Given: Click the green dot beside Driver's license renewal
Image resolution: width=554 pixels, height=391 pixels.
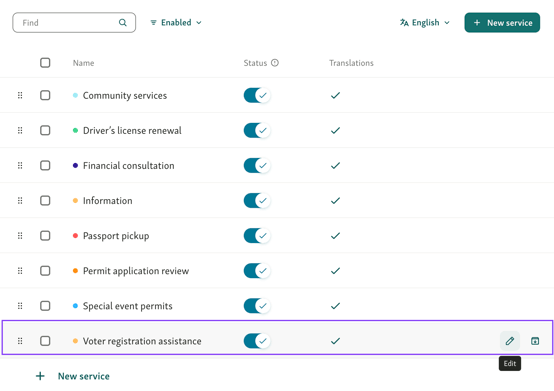Looking at the screenshot, I should [x=75, y=130].
